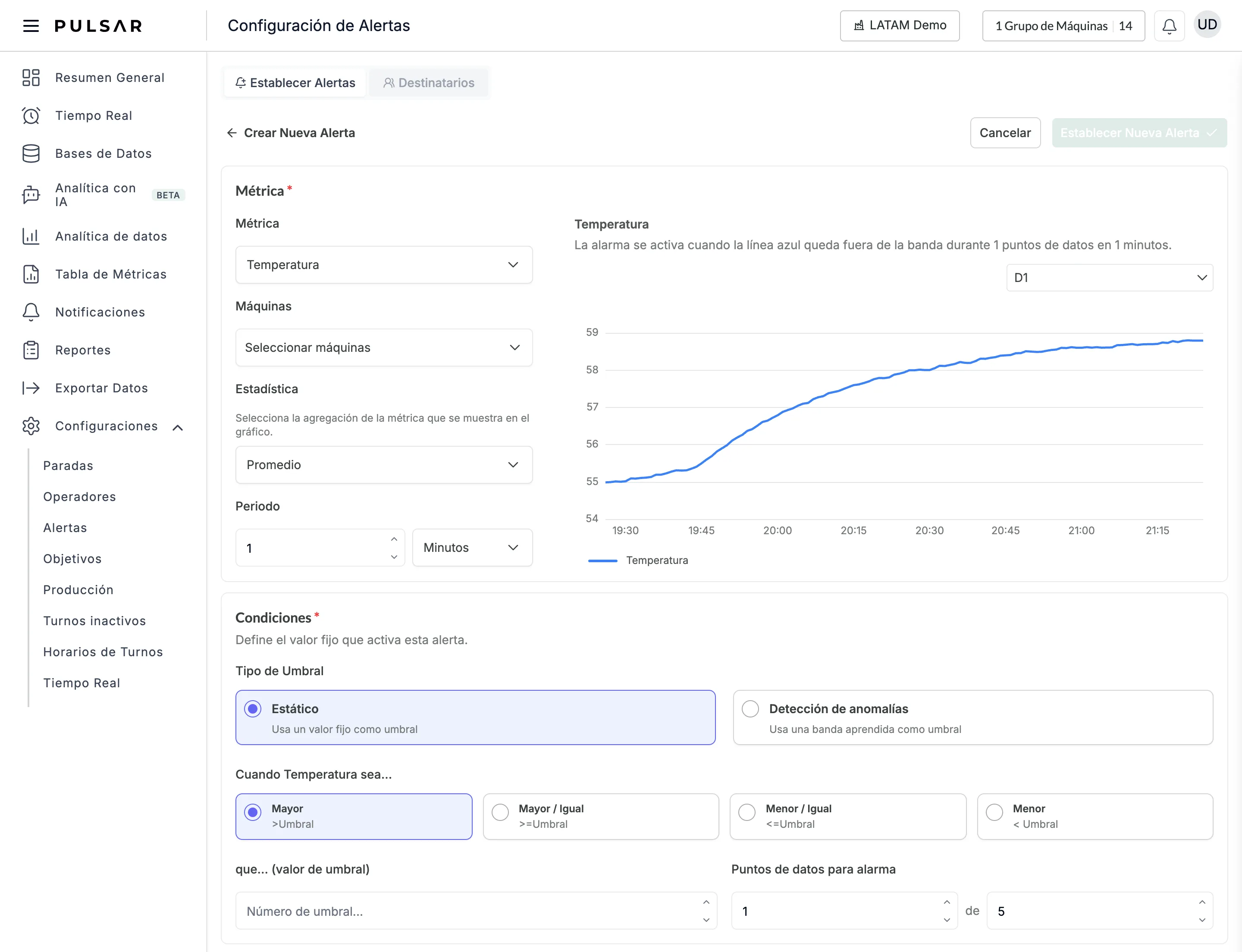The height and width of the screenshot is (952, 1242).
Task: Click the notification bell icon in header
Action: pyautogui.click(x=1169, y=26)
